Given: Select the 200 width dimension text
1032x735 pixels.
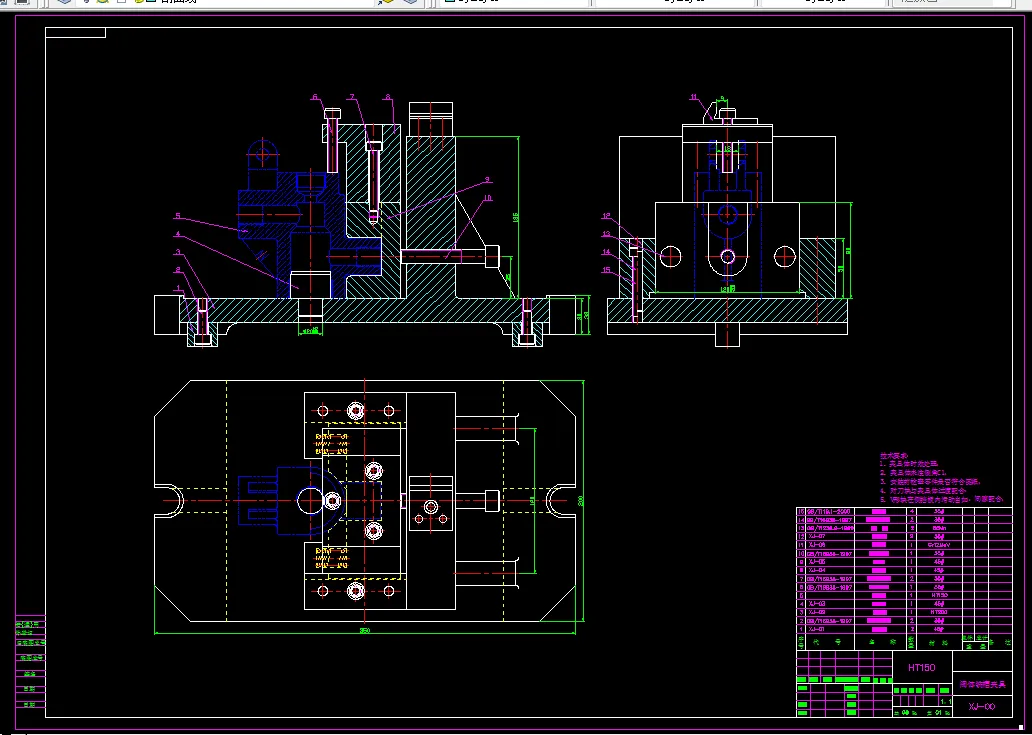Looking at the screenshot, I should coord(580,501).
